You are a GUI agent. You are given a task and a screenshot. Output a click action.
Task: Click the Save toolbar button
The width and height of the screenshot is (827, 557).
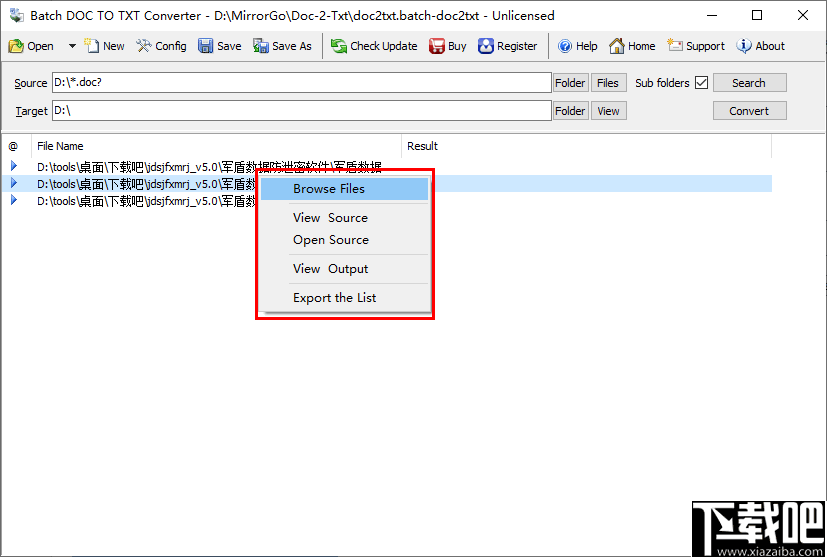219,46
